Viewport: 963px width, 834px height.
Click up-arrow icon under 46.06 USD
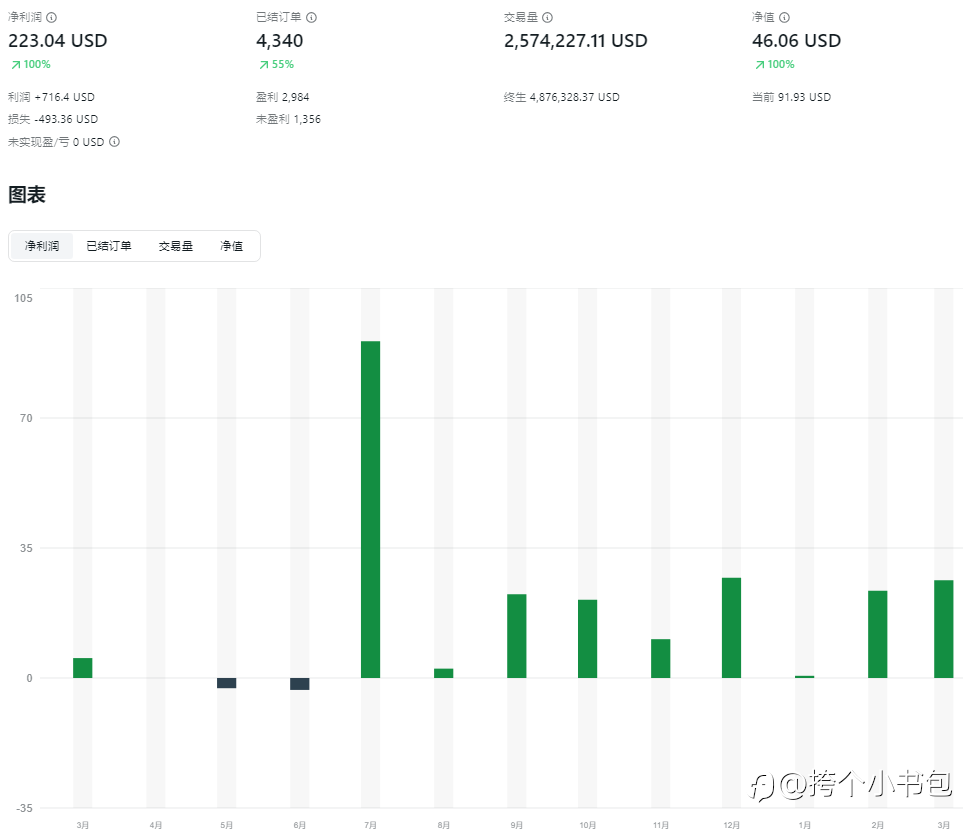[x=760, y=65]
